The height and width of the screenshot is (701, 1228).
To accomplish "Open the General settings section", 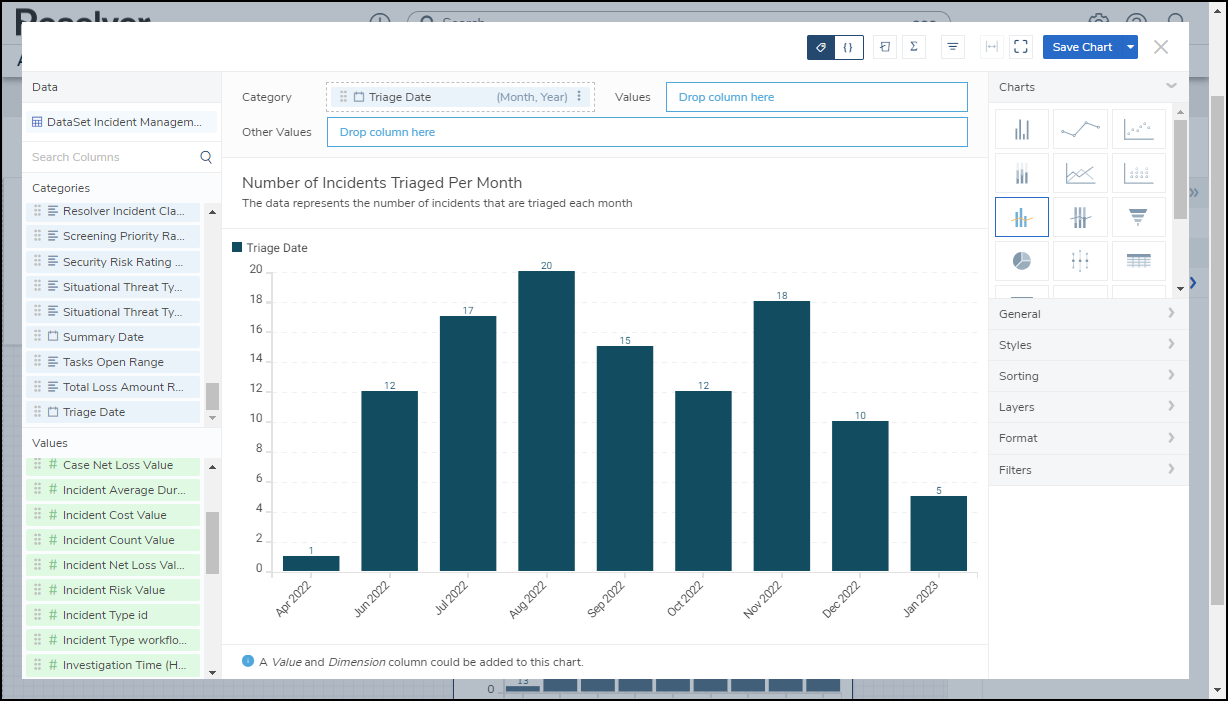I will tap(1087, 314).
